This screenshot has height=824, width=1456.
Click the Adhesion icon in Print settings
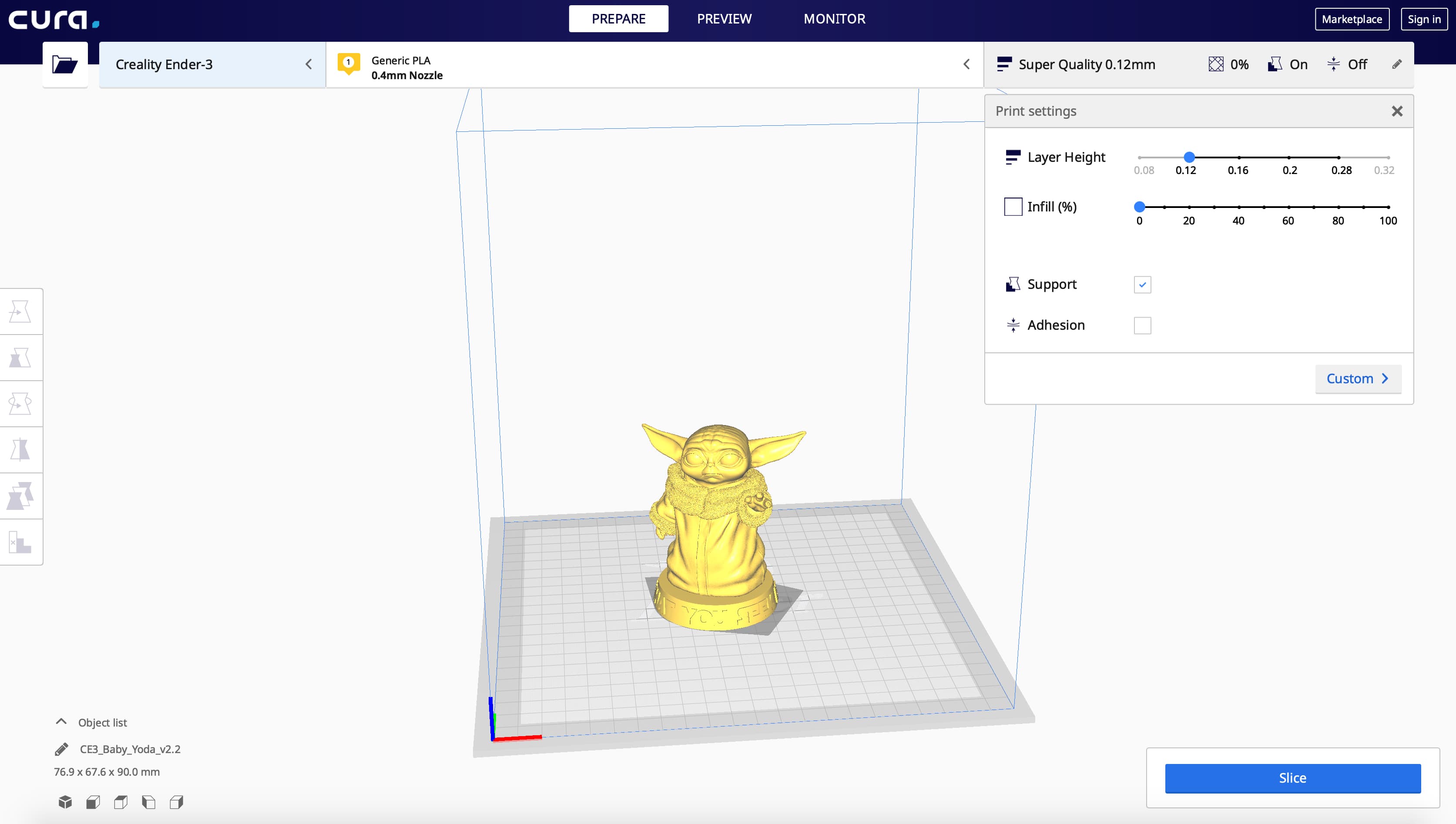pos(1013,325)
